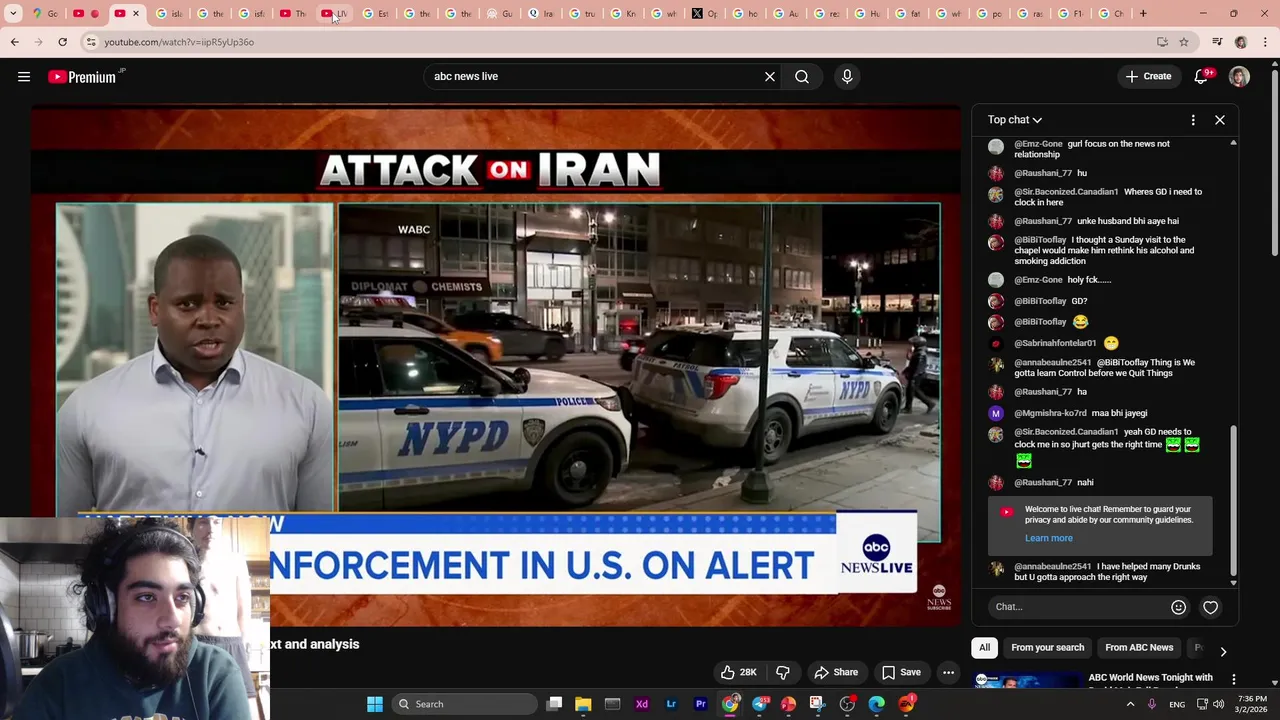Open more actions menu below video

tap(948, 672)
